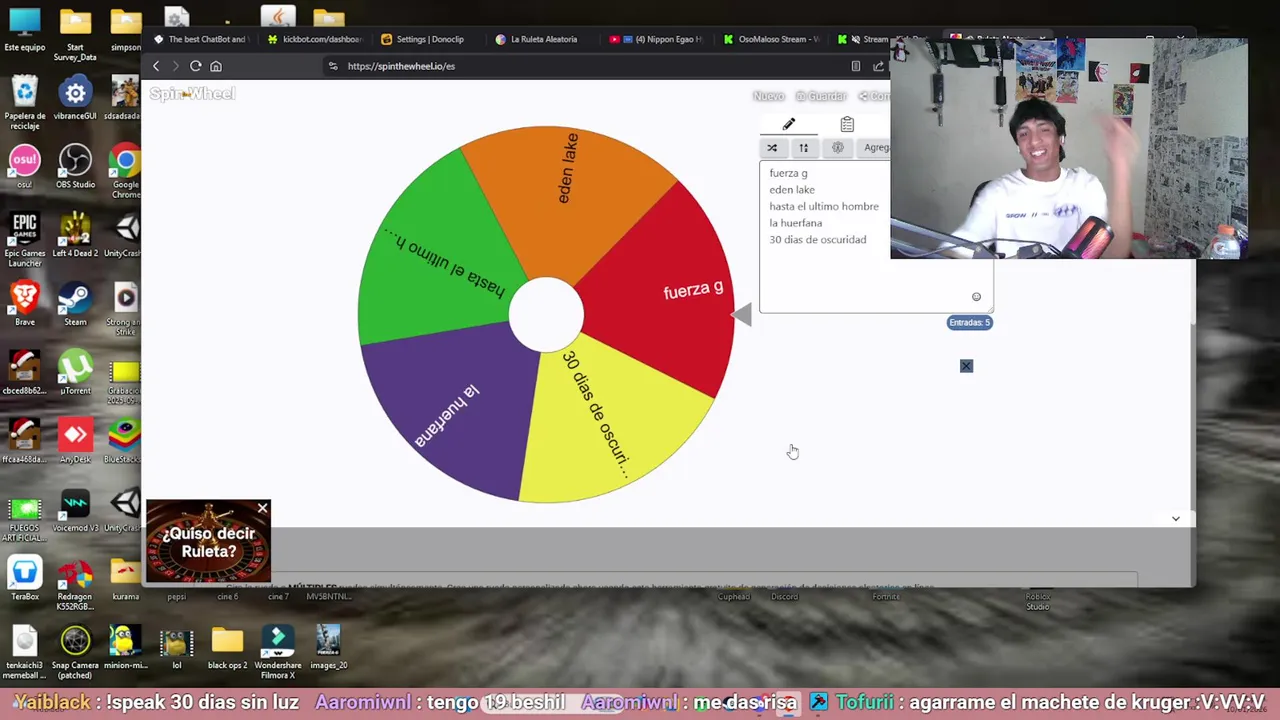Screen dimensions: 1280x720
Task: Click the site settings icon in address bar
Action: pyautogui.click(x=333, y=66)
